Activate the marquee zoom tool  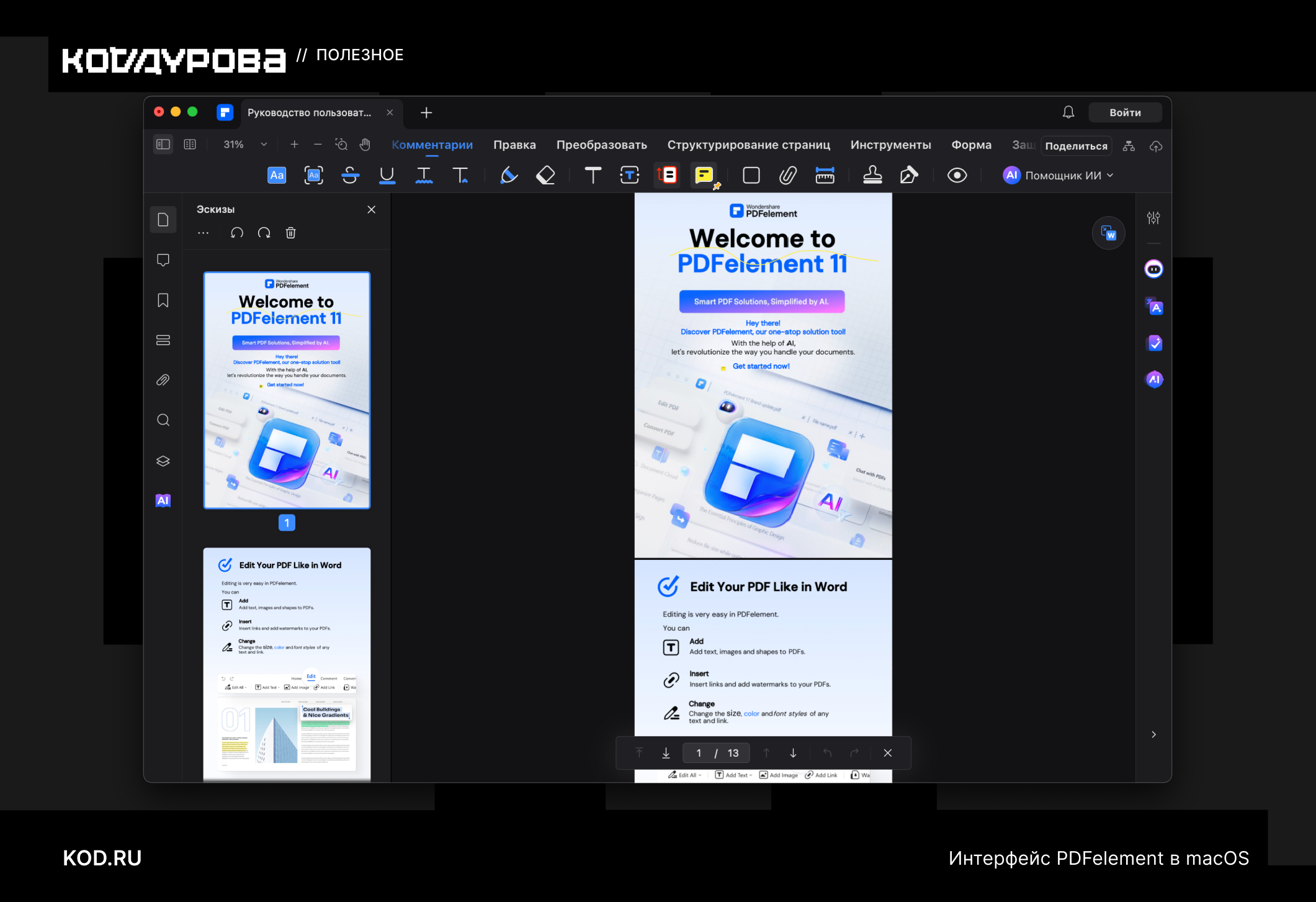click(x=341, y=145)
